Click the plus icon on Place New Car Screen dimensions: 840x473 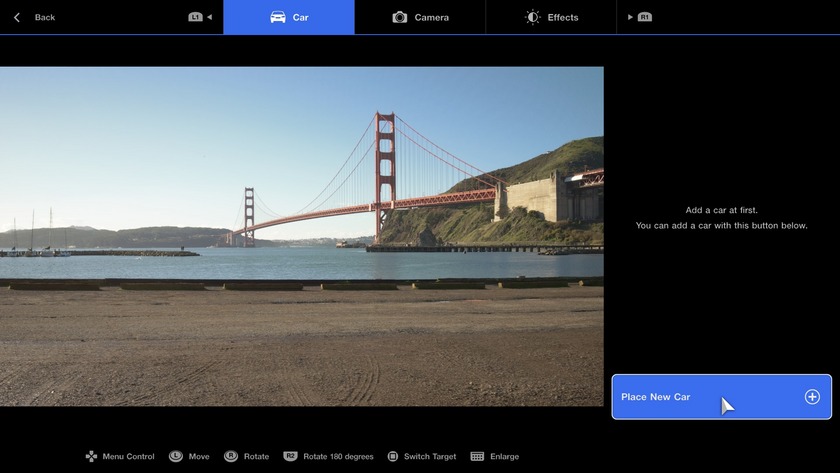(812, 397)
